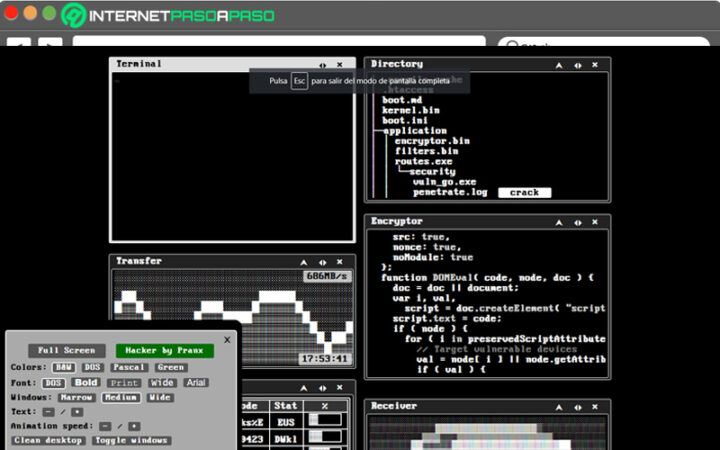Viewport: 720px width, 450px height.
Task: Choose the Green color scheme
Action: [171, 367]
